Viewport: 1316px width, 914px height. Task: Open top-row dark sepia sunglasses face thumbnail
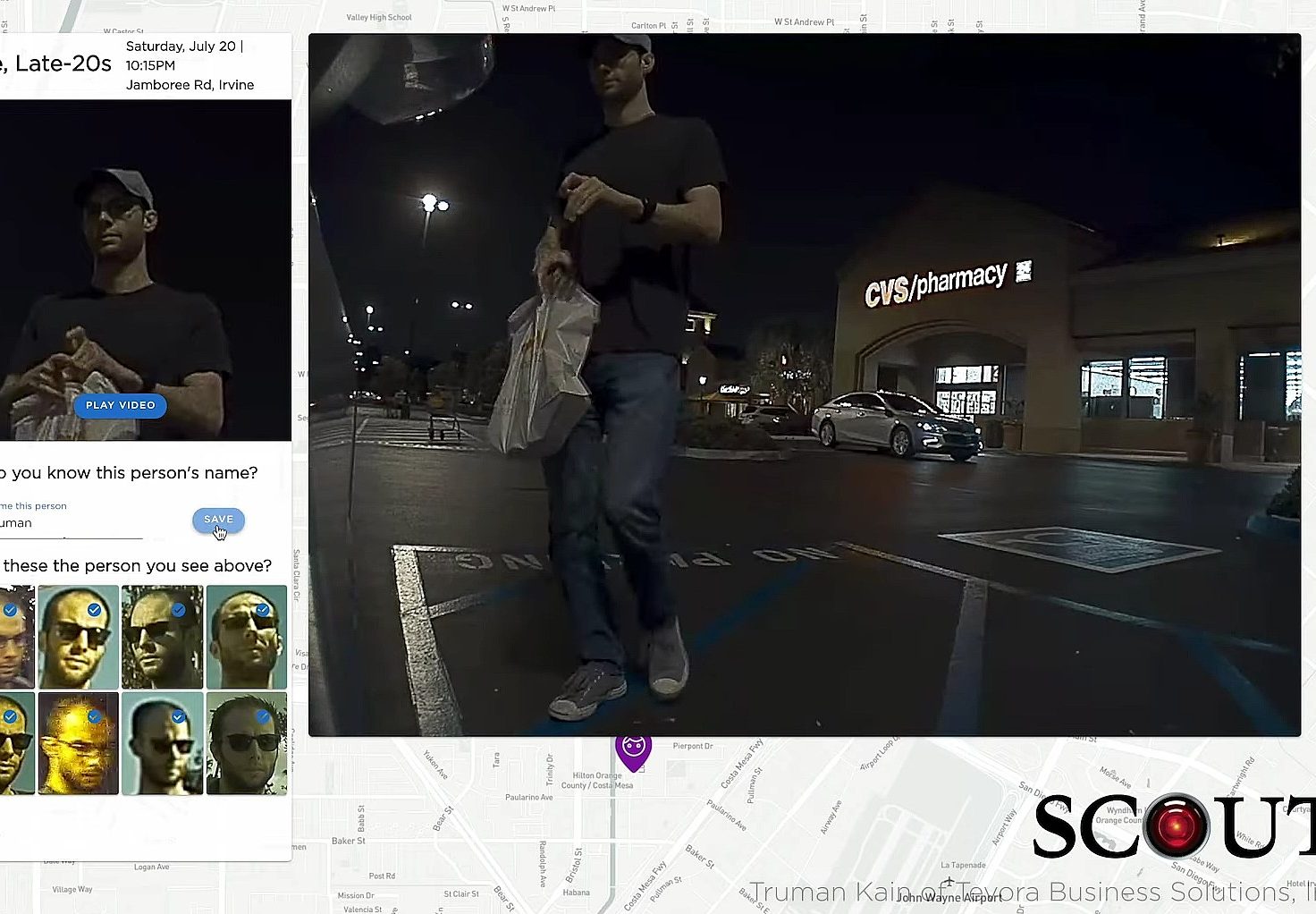click(162, 637)
